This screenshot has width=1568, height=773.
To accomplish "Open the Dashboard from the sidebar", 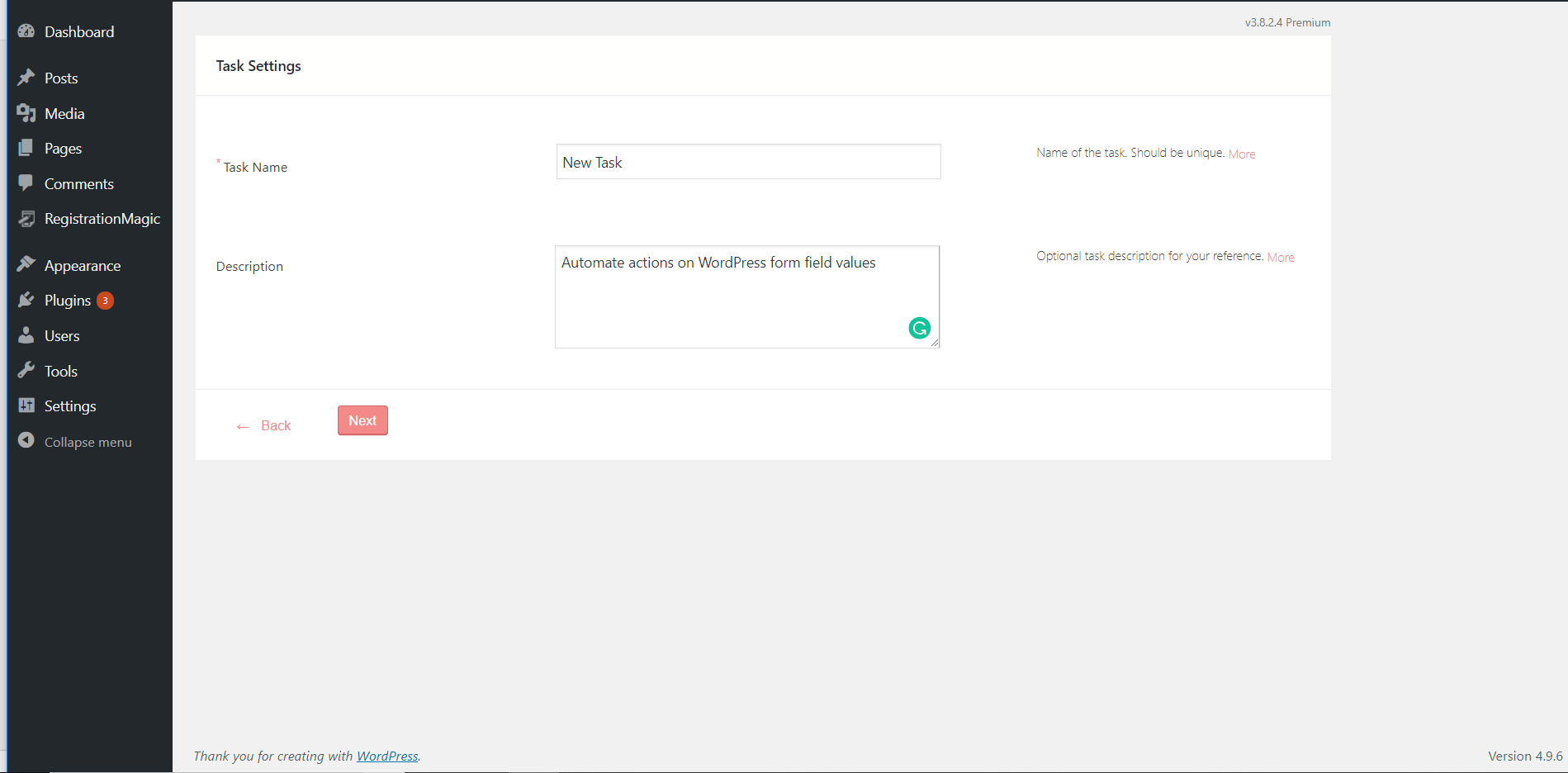I will [27, 31].
